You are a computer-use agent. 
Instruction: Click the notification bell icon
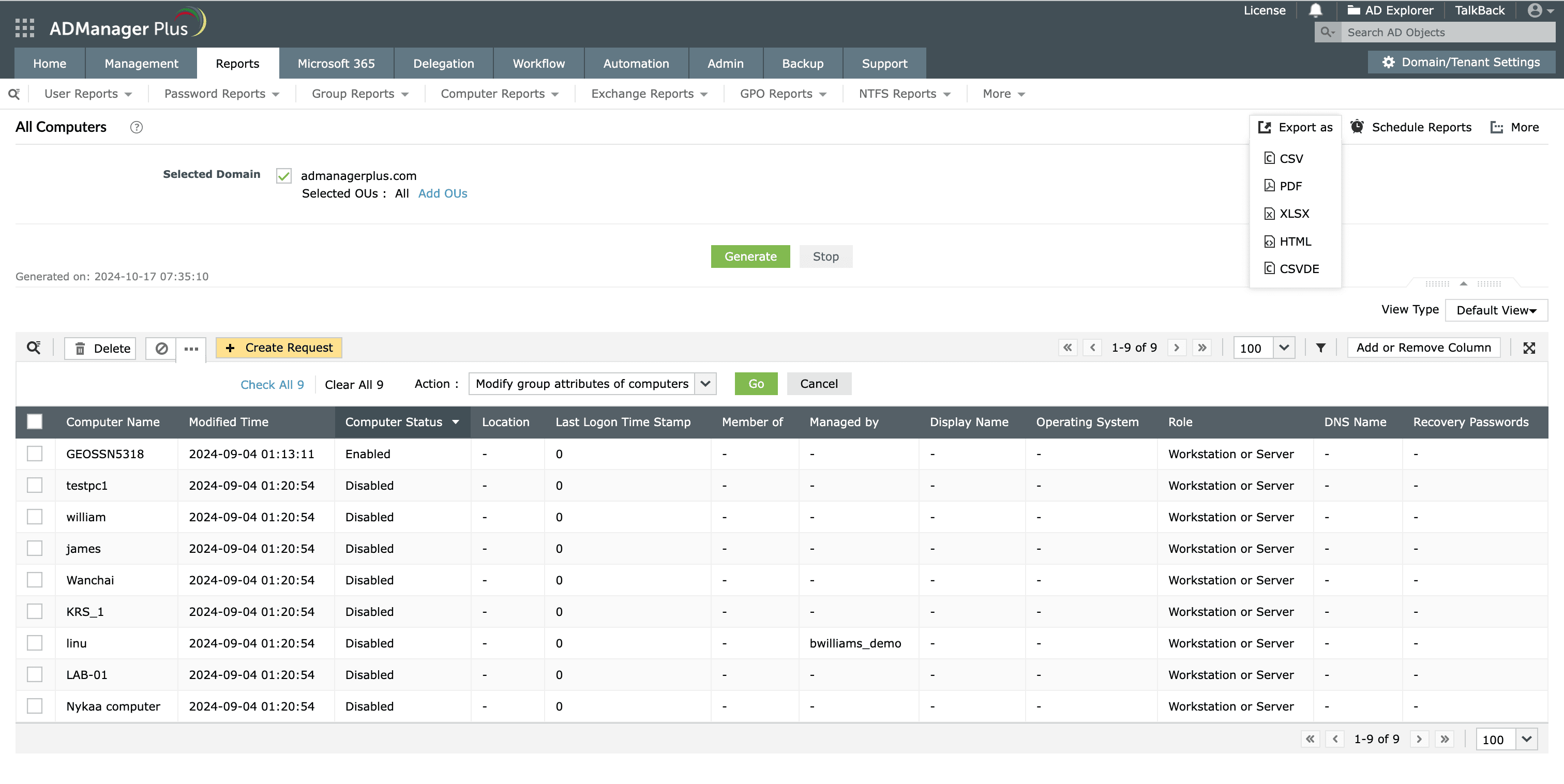point(1315,10)
